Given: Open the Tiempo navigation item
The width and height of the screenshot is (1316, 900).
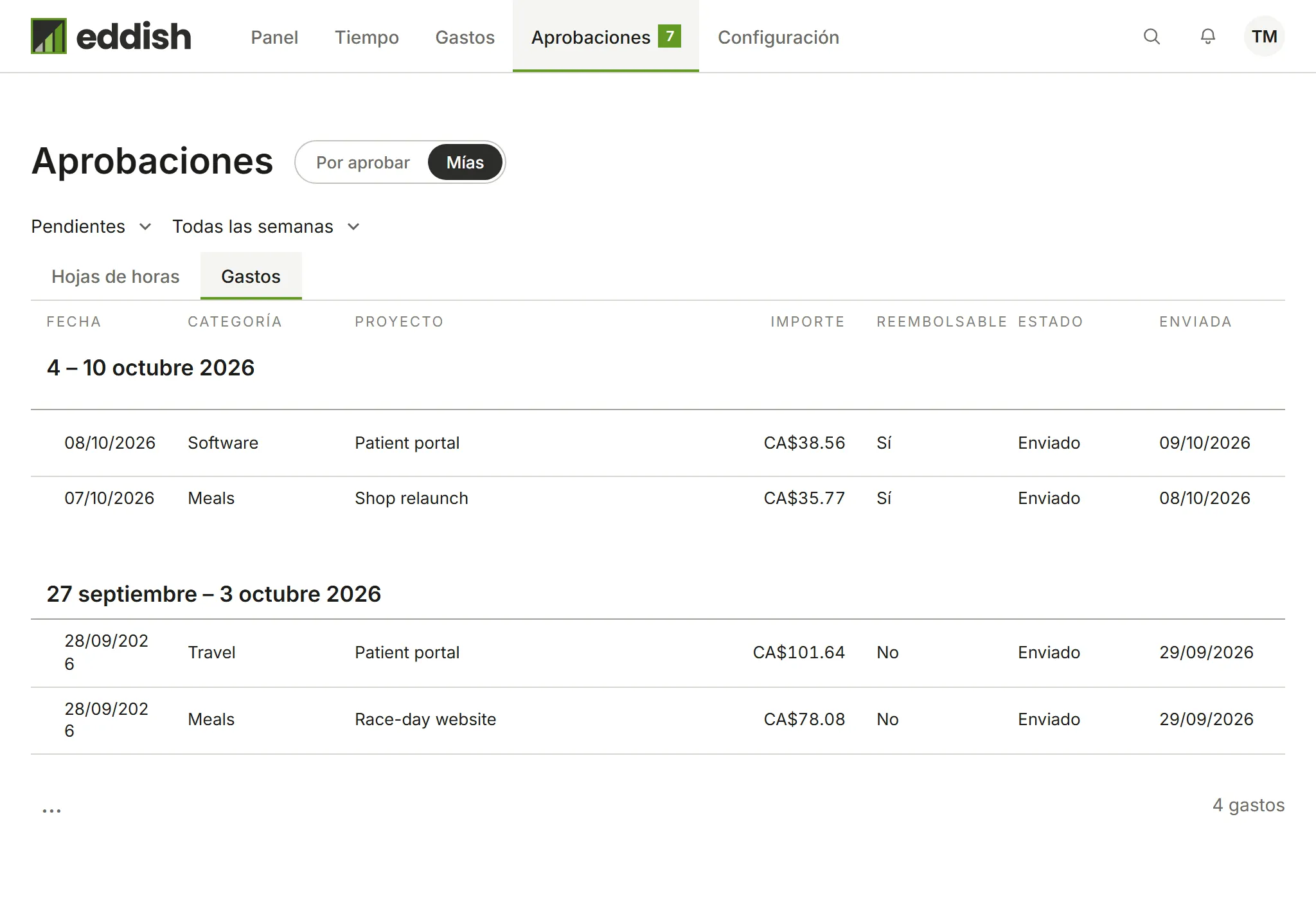Looking at the screenshot, I should (367, 37).
